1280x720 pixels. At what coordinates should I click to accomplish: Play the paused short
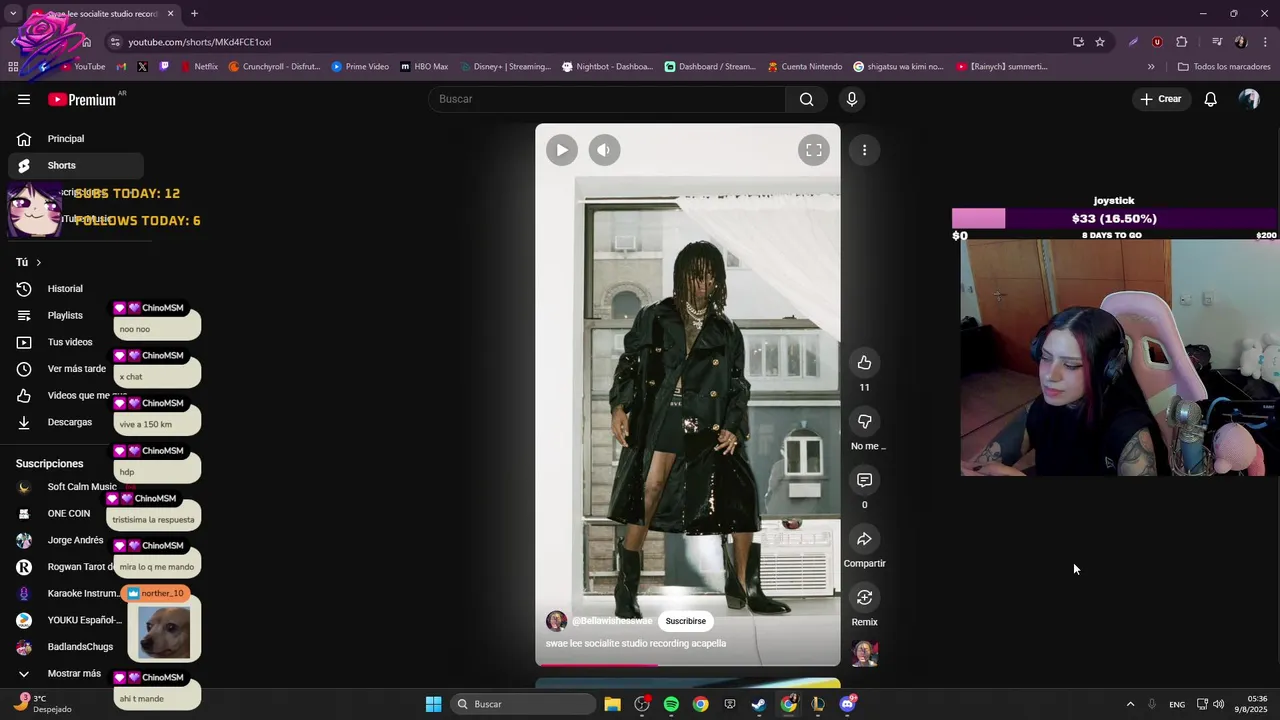[x=562, y=150]
